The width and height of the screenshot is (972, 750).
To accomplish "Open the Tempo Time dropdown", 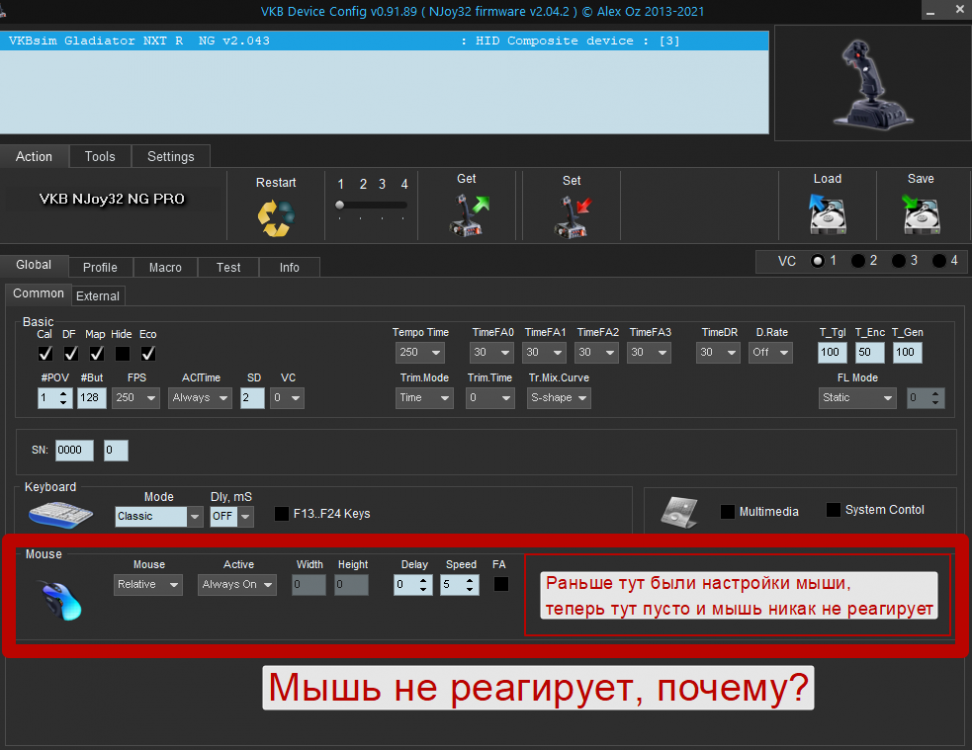I will coord(420,353).
